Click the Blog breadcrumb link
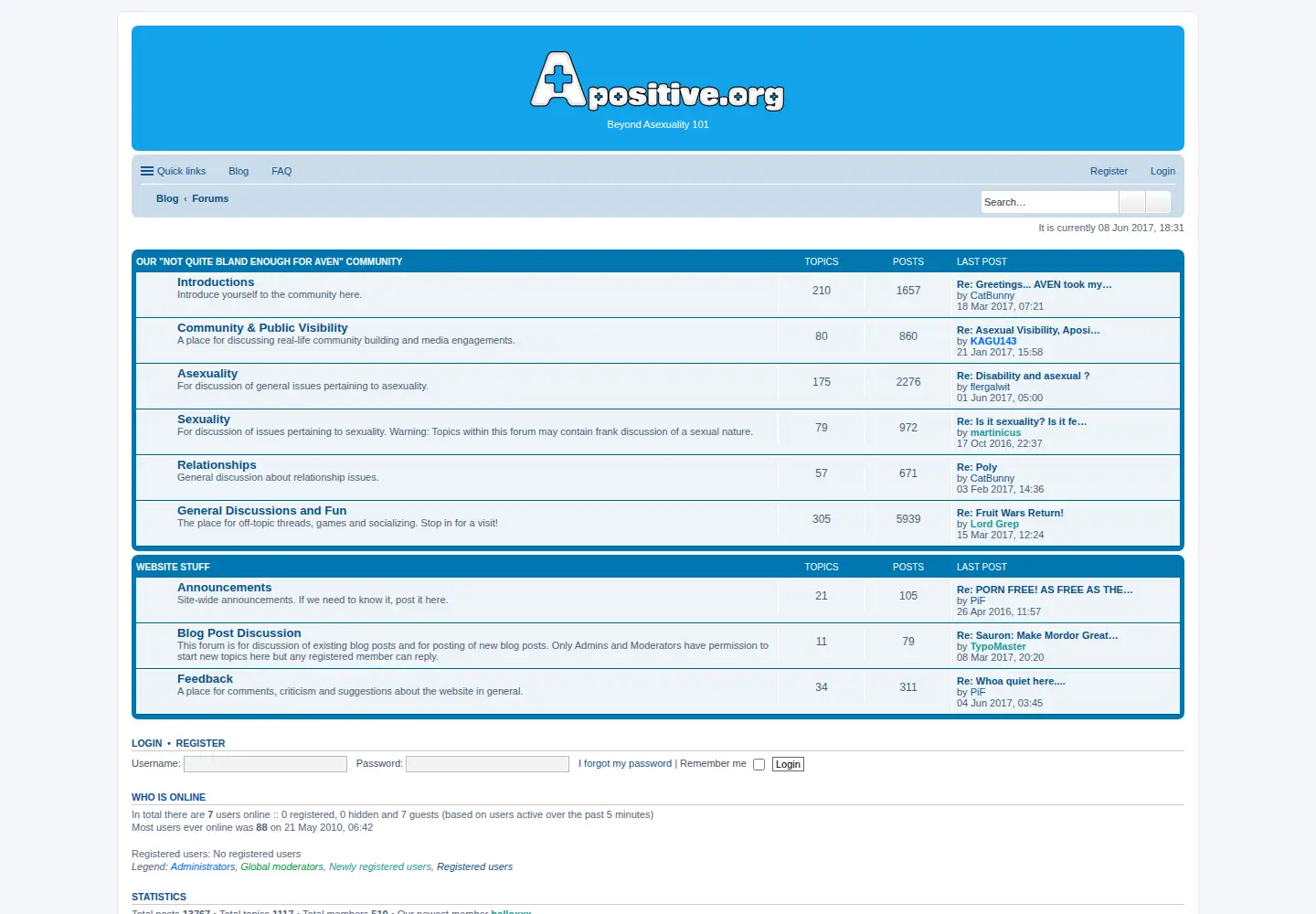 167,198
